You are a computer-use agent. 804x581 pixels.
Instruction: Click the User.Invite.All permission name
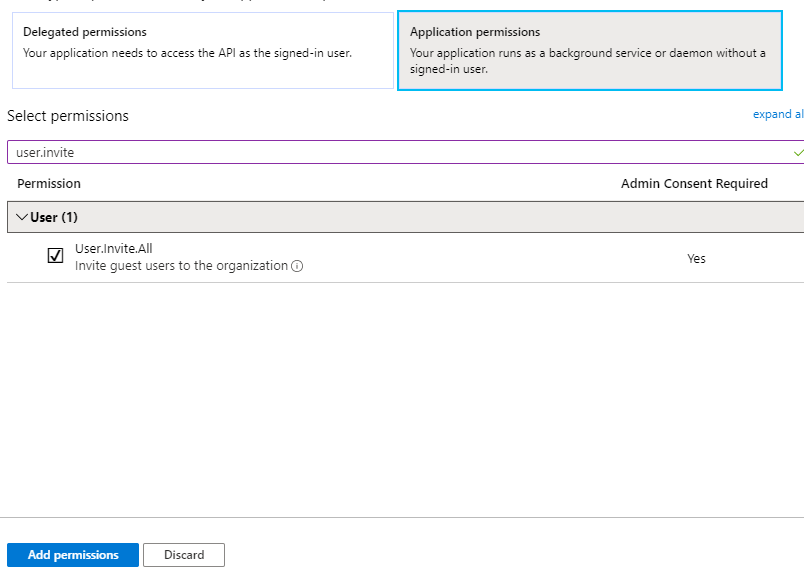[113, 249]
